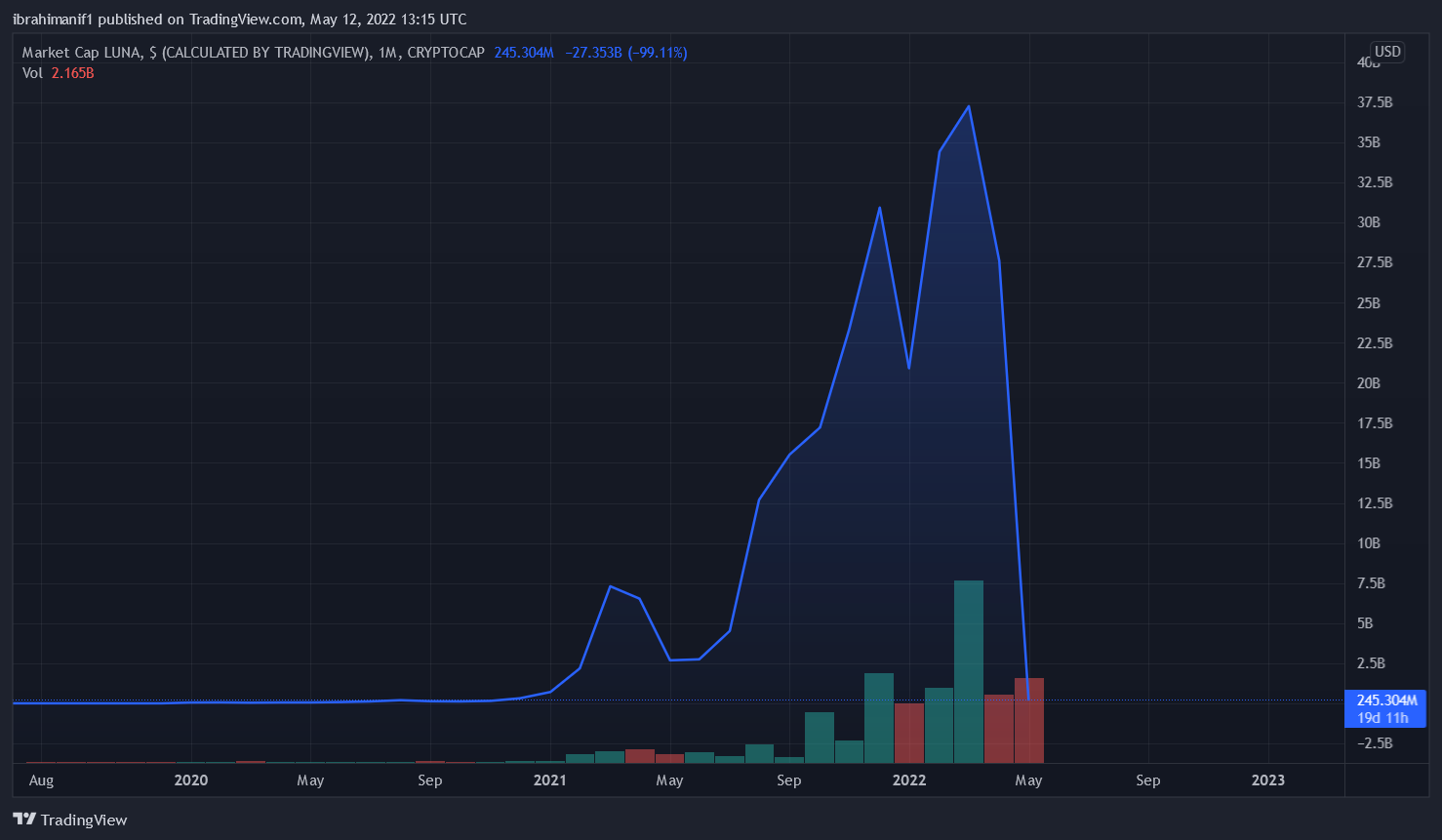The height and width of the screenshot is (840, 1442).
Task: Click the Market Cap LUNA chart title
Action: pyautogui.click(x=195, y=53)
